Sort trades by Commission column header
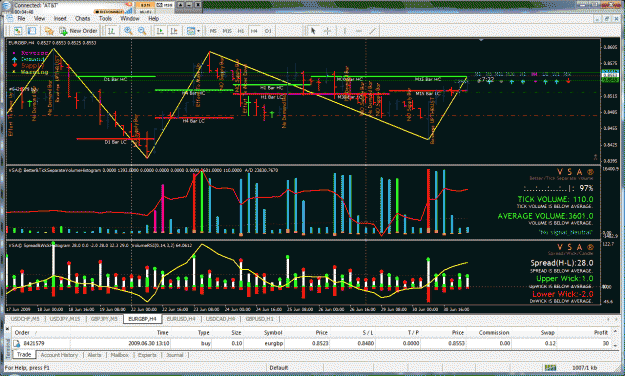Image resolution: width=625 pixels, height=376 pixels. tap(494, 333)
